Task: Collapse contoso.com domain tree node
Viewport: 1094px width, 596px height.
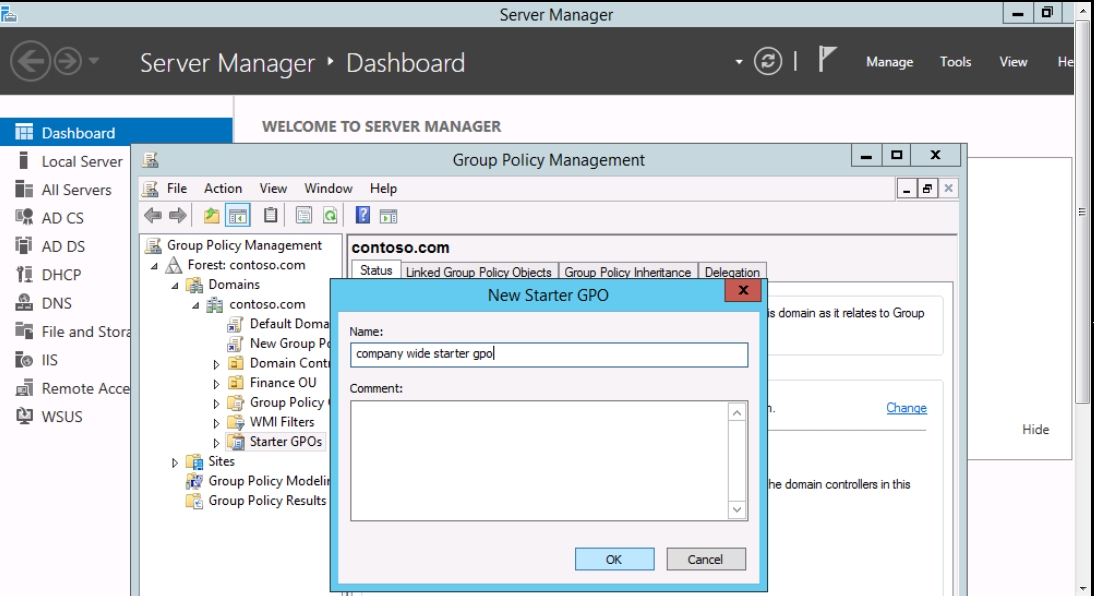Action: (x=196, y=305)
